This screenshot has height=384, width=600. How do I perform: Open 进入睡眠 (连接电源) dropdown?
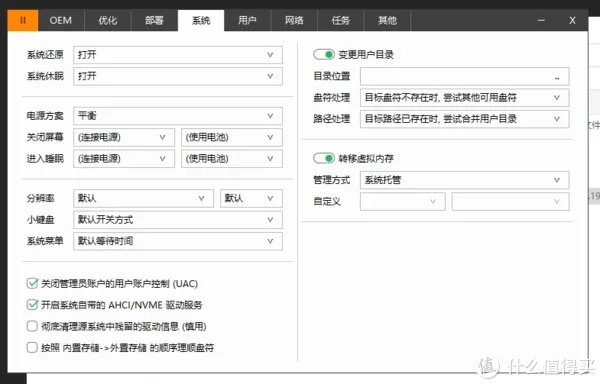point(124,159)
